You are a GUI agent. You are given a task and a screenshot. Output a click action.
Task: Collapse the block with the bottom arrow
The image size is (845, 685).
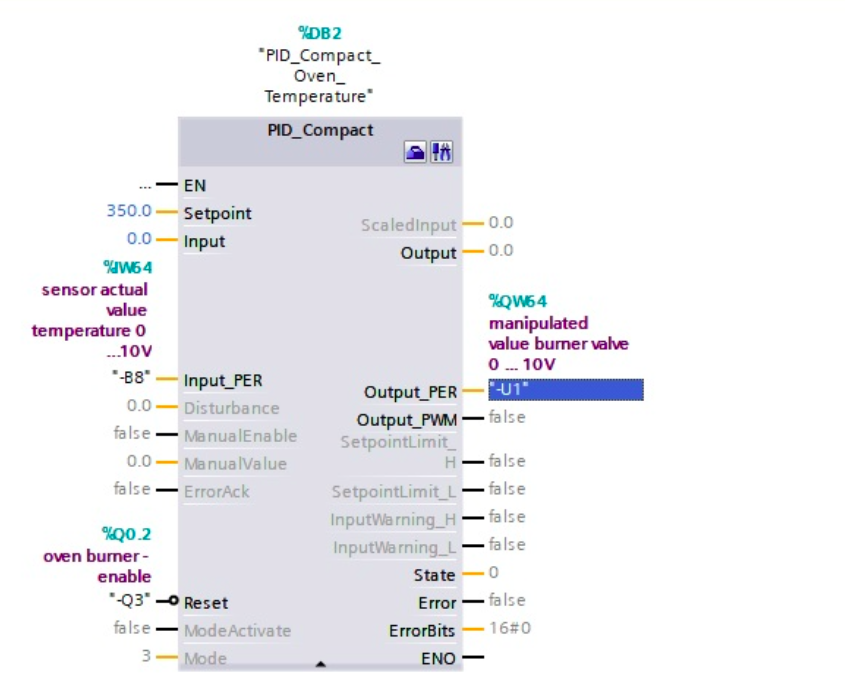coord(320,662)
